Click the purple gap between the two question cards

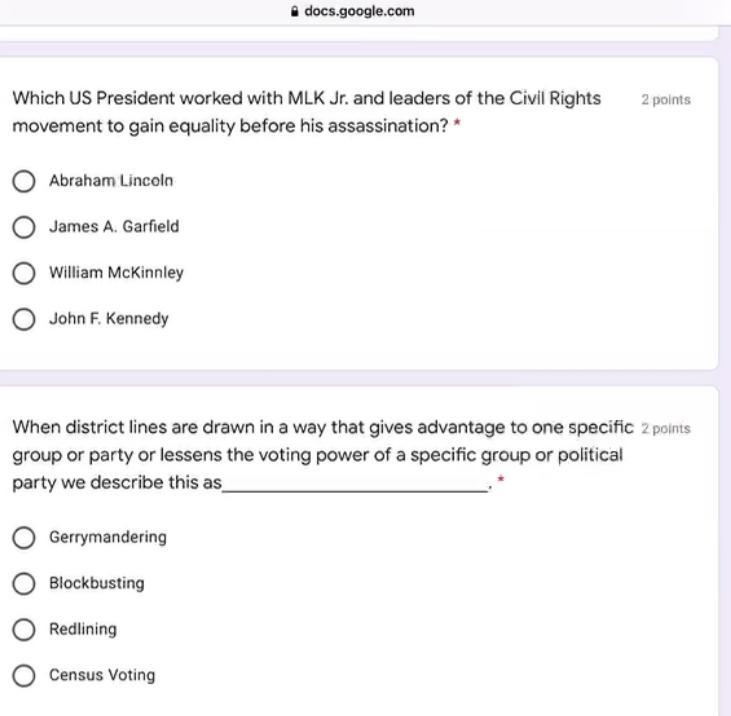[x=358, y=378]
